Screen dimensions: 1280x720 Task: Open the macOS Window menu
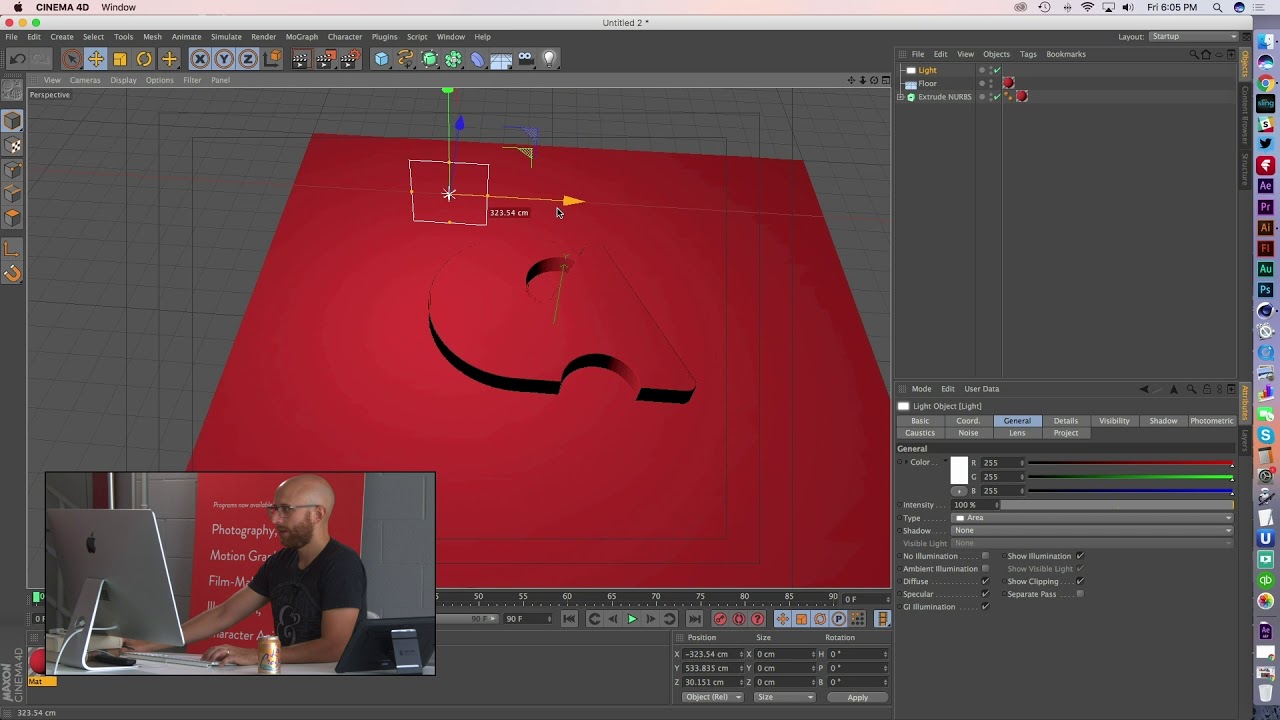point(118,7)
